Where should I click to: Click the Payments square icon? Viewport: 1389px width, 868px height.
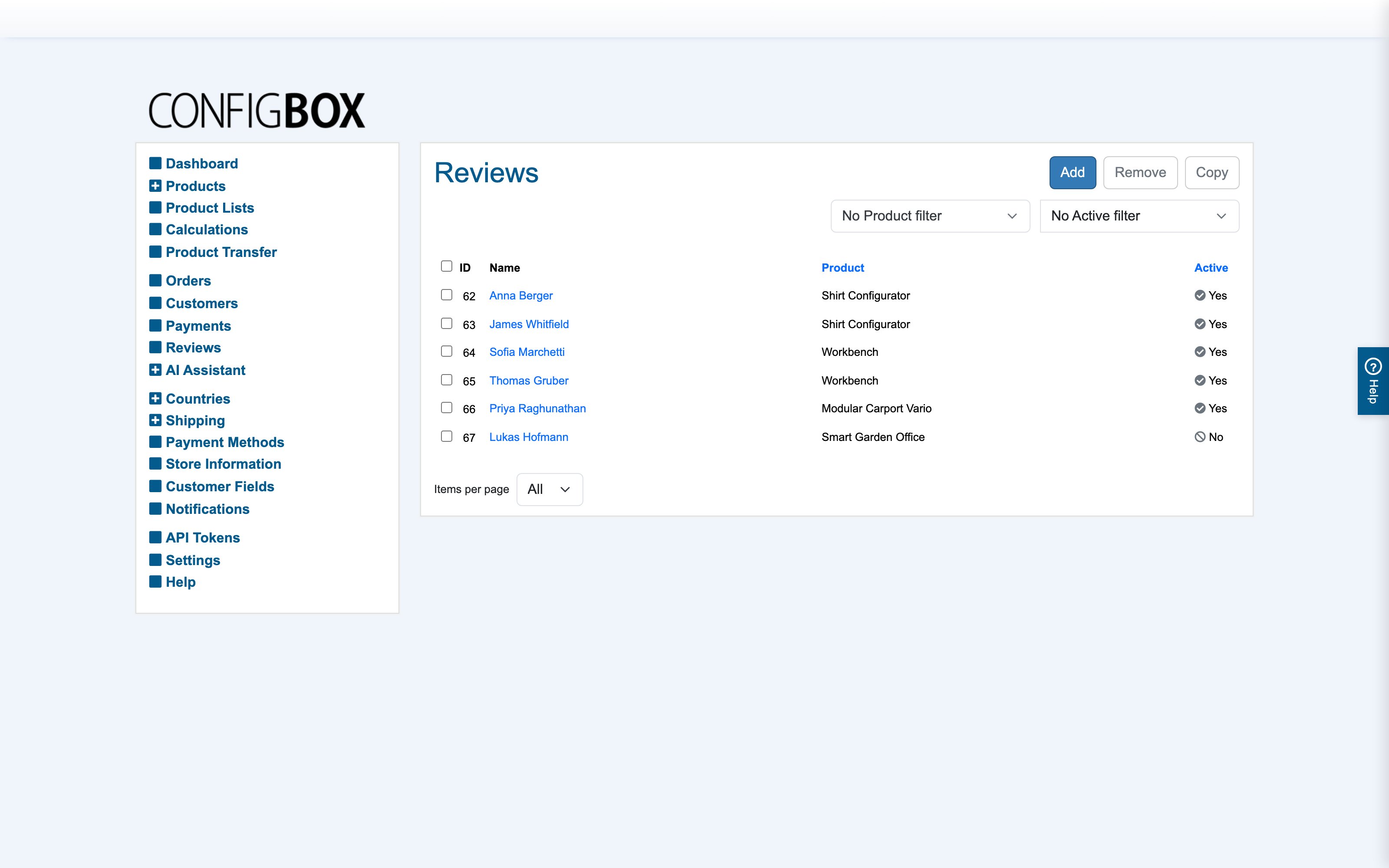(155, 325)
